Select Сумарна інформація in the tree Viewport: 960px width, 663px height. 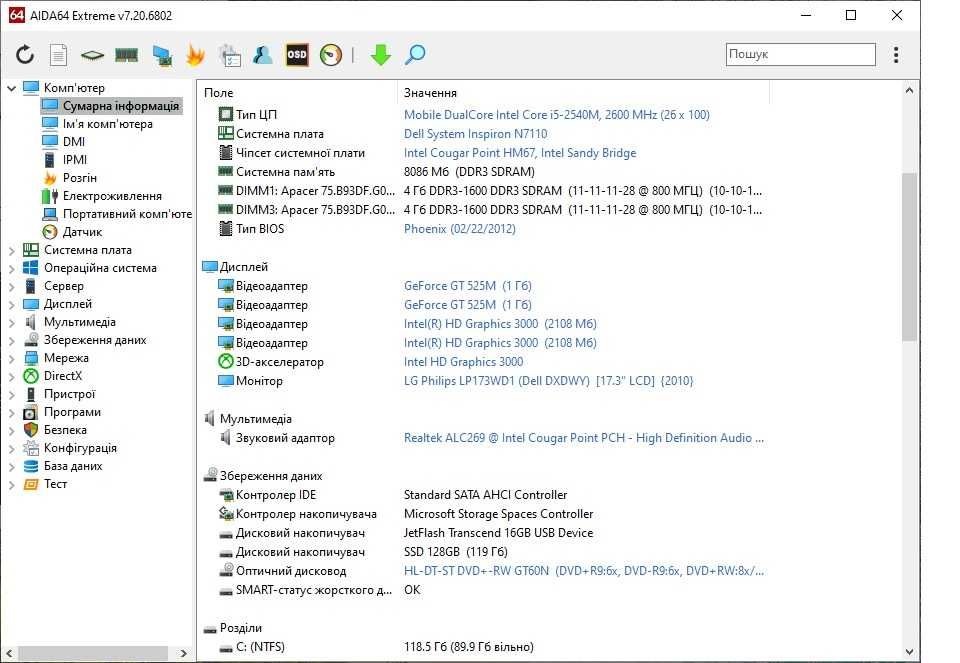[121, 106]
